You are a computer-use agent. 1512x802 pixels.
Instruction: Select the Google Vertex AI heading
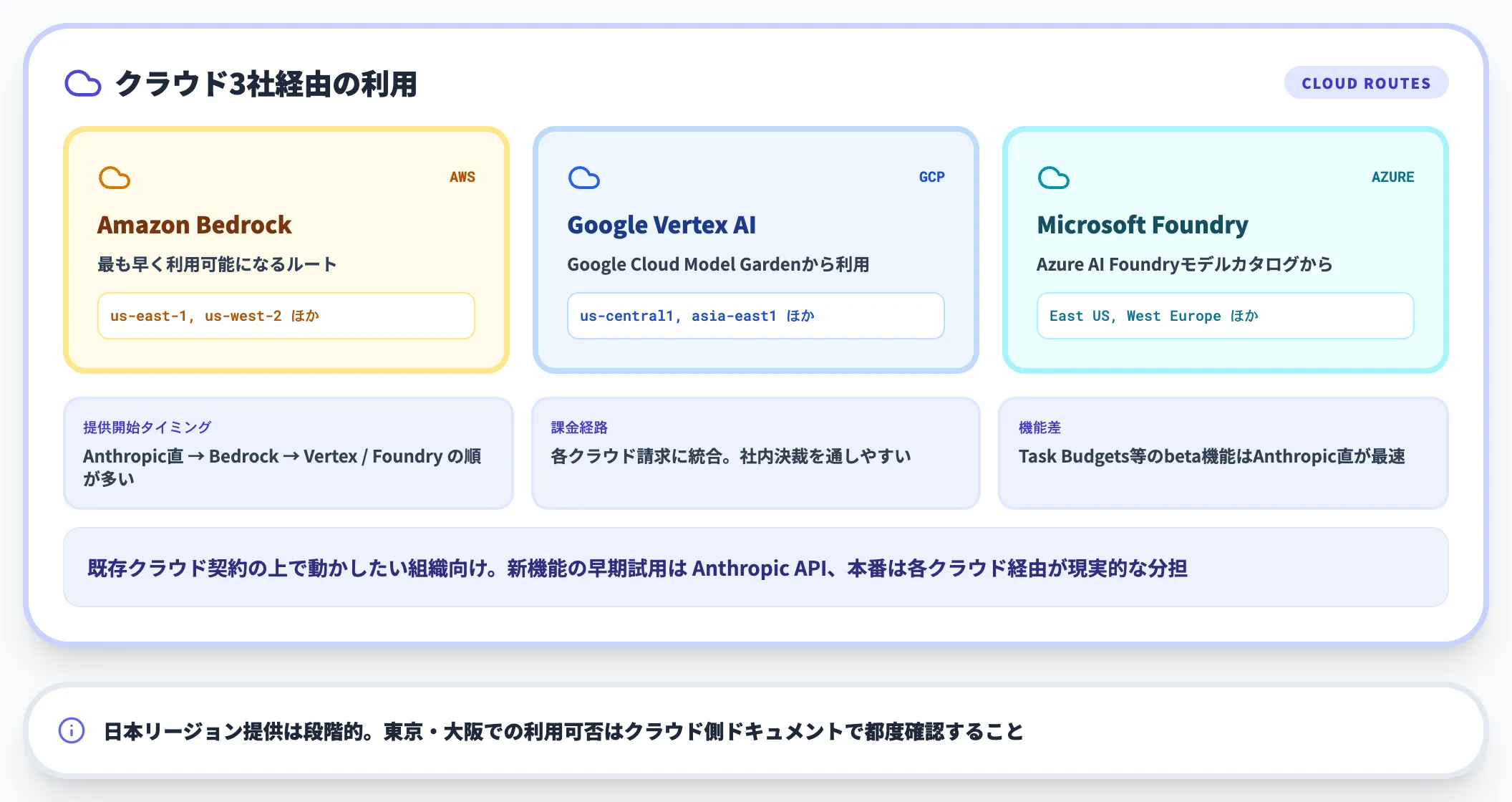coord(662,224)
